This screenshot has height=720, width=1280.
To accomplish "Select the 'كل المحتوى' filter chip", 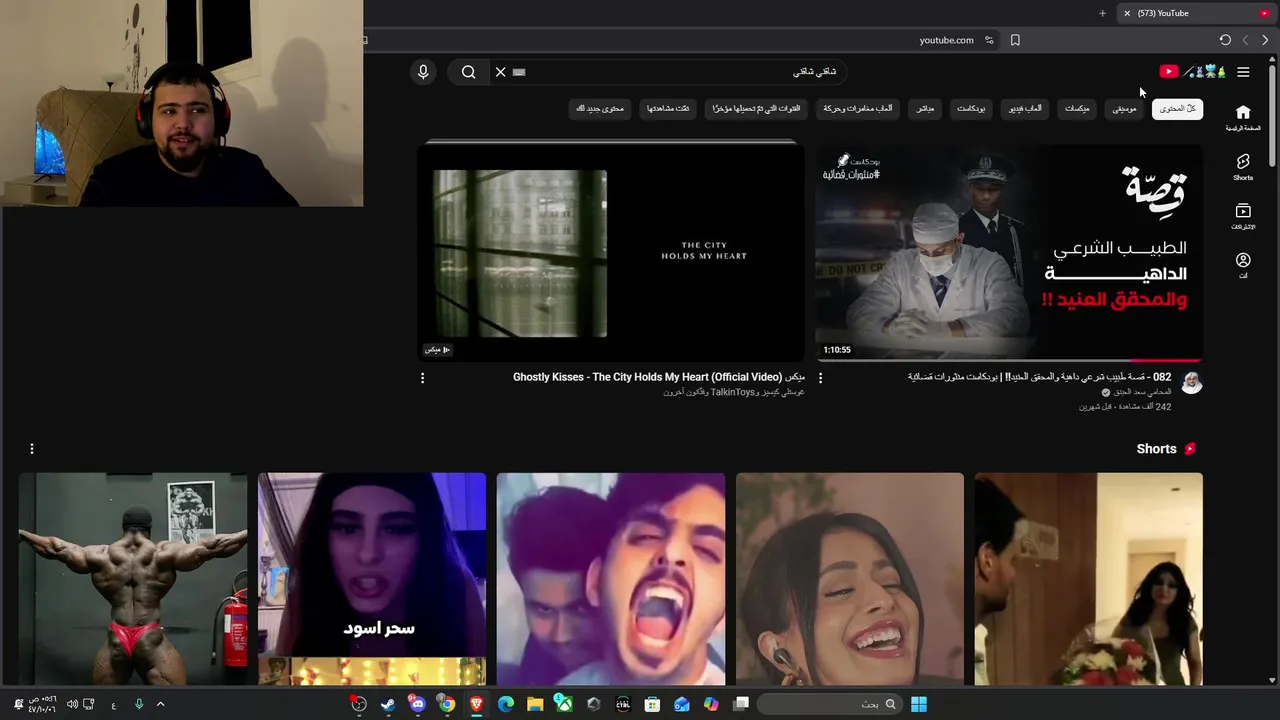I will (1177, 108).
